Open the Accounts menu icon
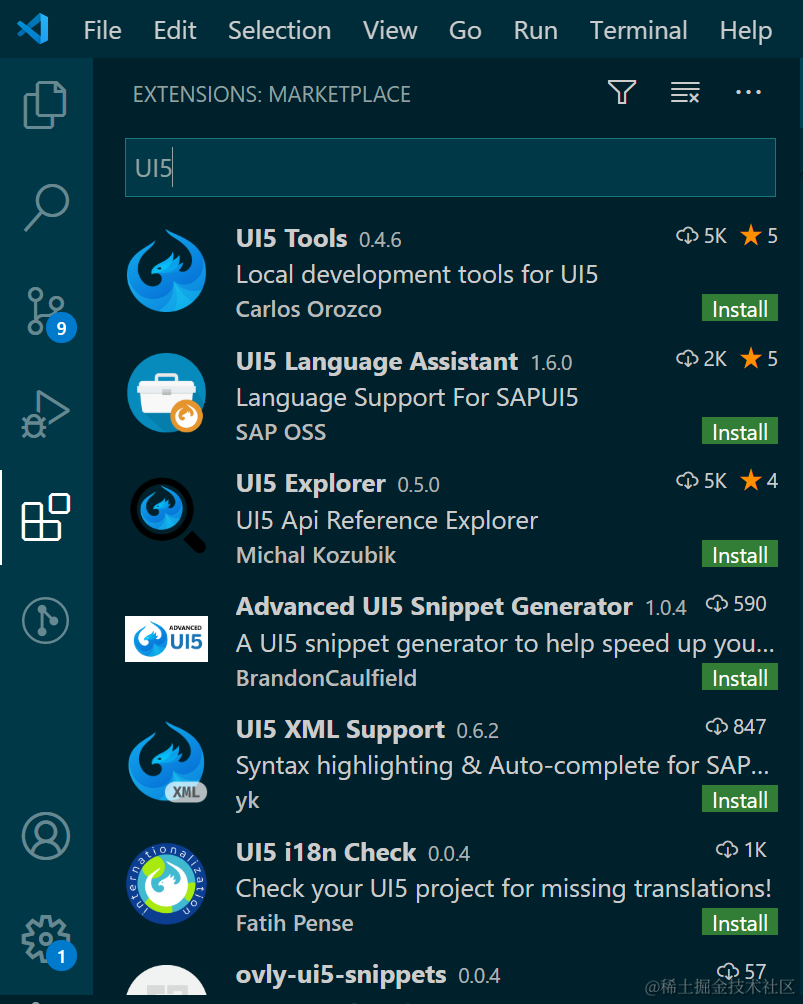This screenshot has width=803, height=1004. click(45, 836)
